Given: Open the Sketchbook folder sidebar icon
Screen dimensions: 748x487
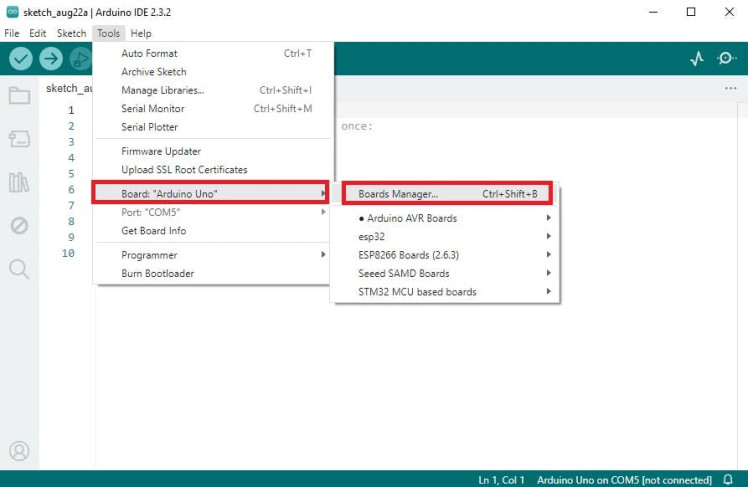Looking at the screenshot, I should tap(20, 95).
